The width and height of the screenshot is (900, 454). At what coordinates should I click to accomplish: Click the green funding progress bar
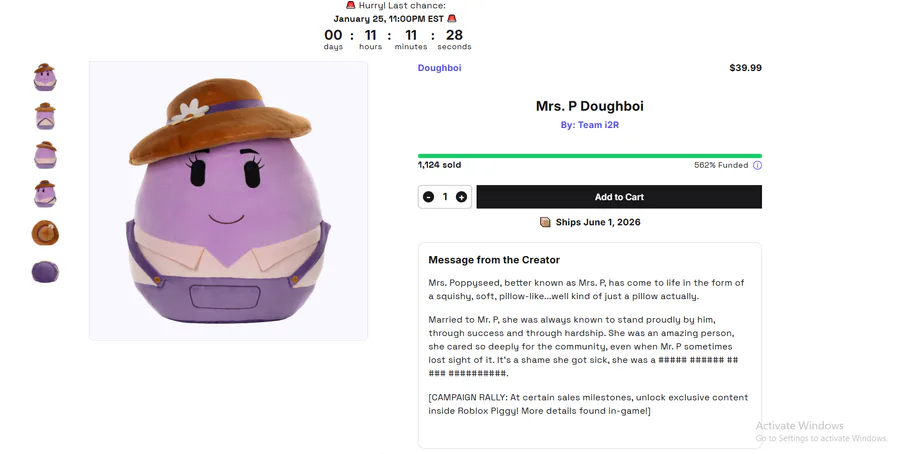[x=589, y=156]
